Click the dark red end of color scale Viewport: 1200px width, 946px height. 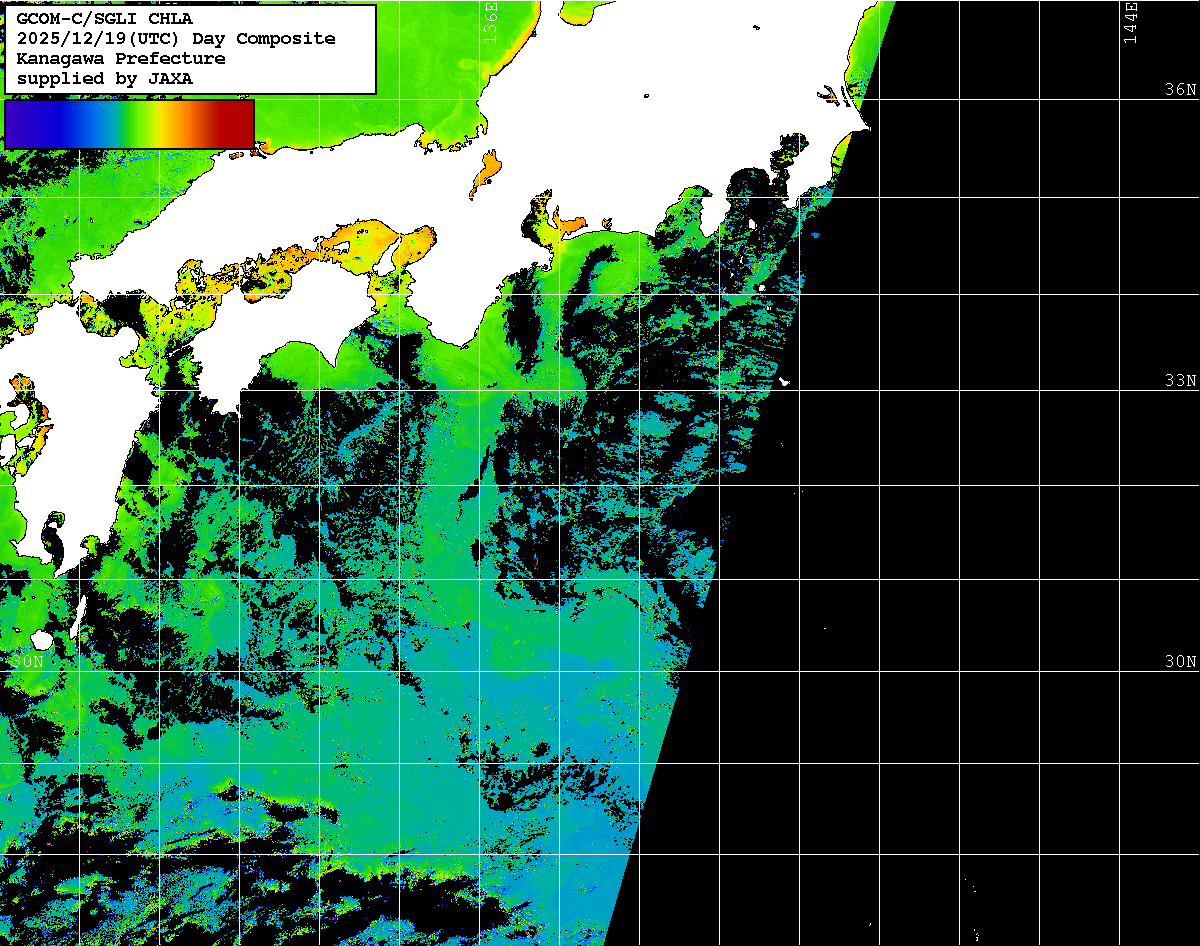[x=240, y=123]
